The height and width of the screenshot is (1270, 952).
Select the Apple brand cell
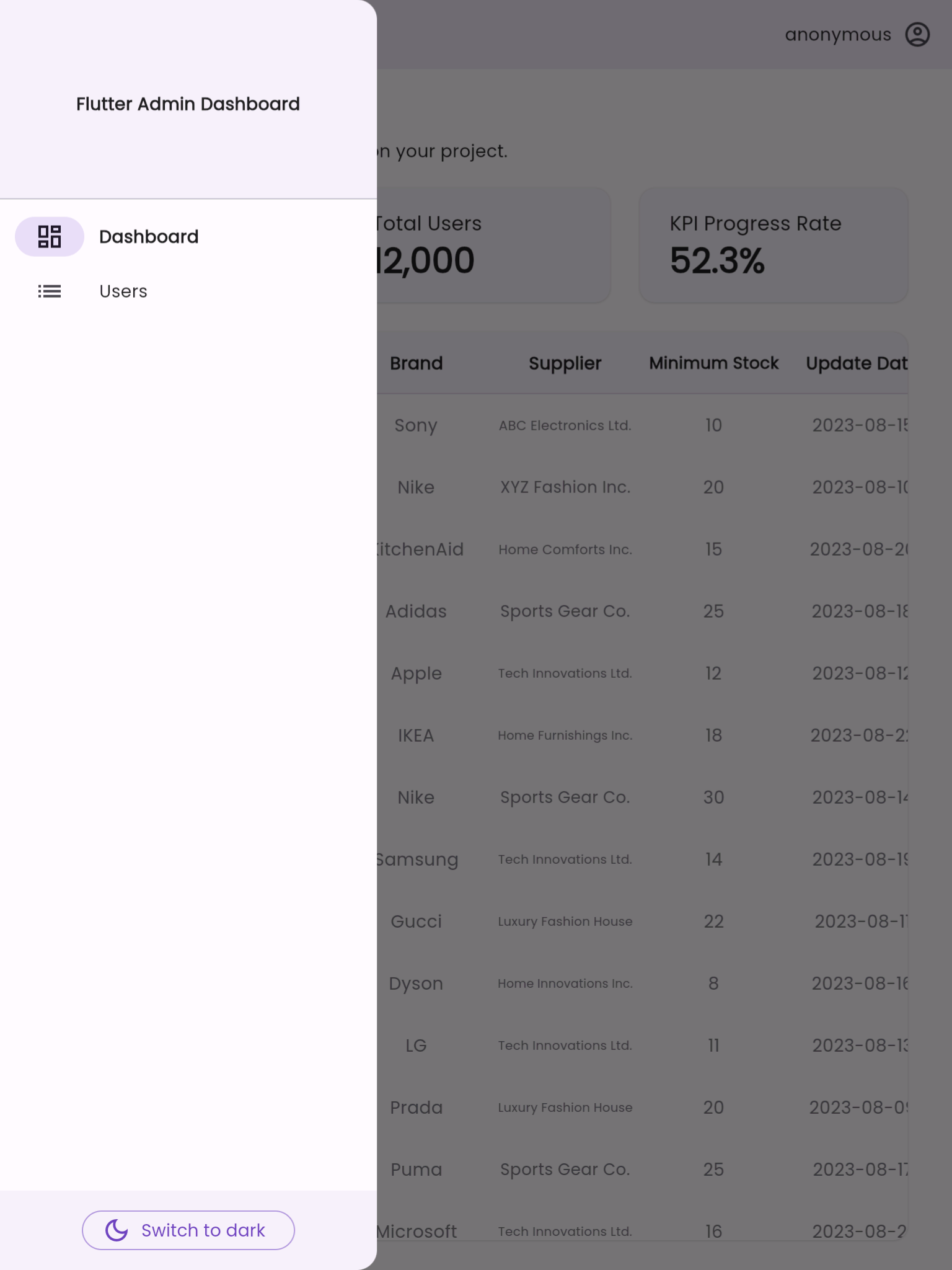point(416,673)
